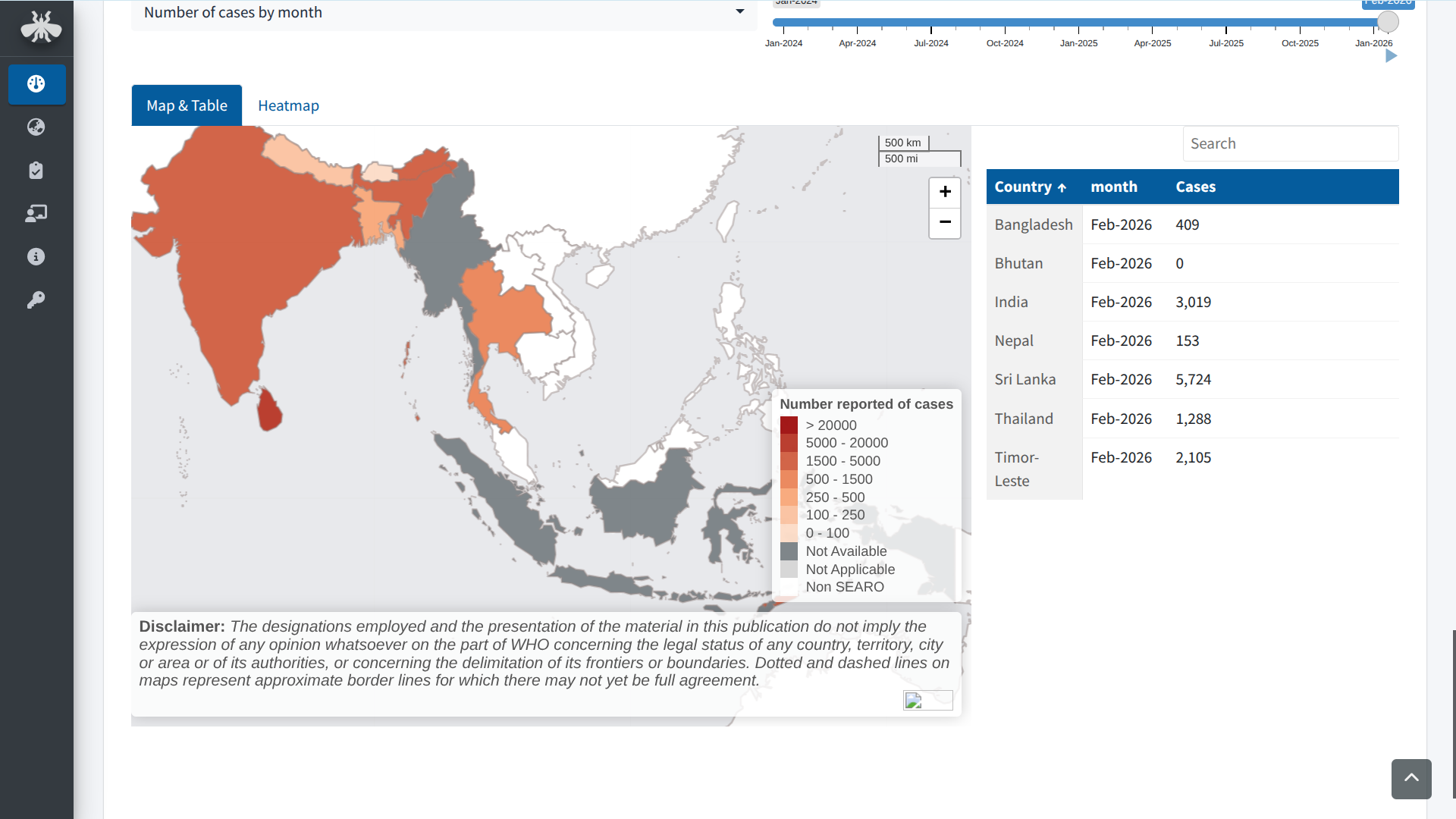Open the clipboard checklist sidebar icon
The image size is (1456, 819).
click(x=36, y=170)
